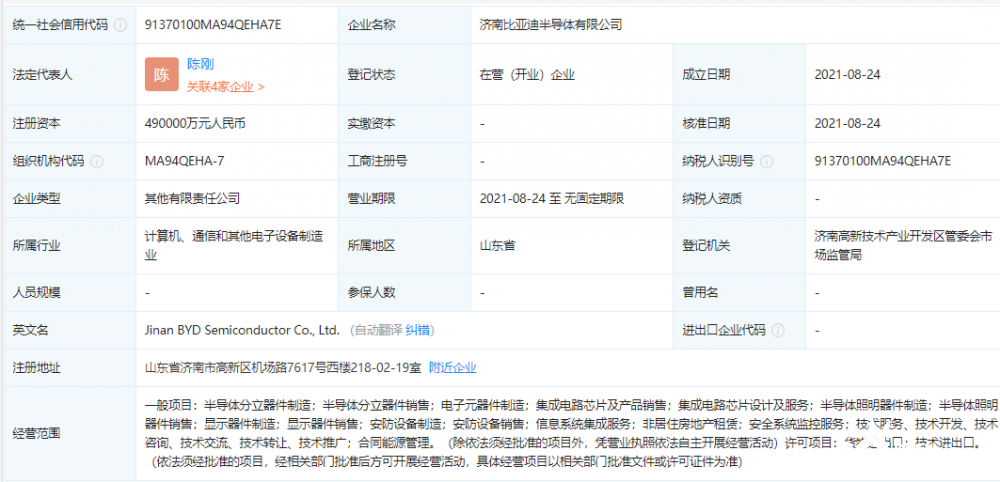Click English name Jinan BYD Semiconductor Co., Ltd.
Image resolution: width=1000 pixels, height=482 pixels.
[243, 330]
